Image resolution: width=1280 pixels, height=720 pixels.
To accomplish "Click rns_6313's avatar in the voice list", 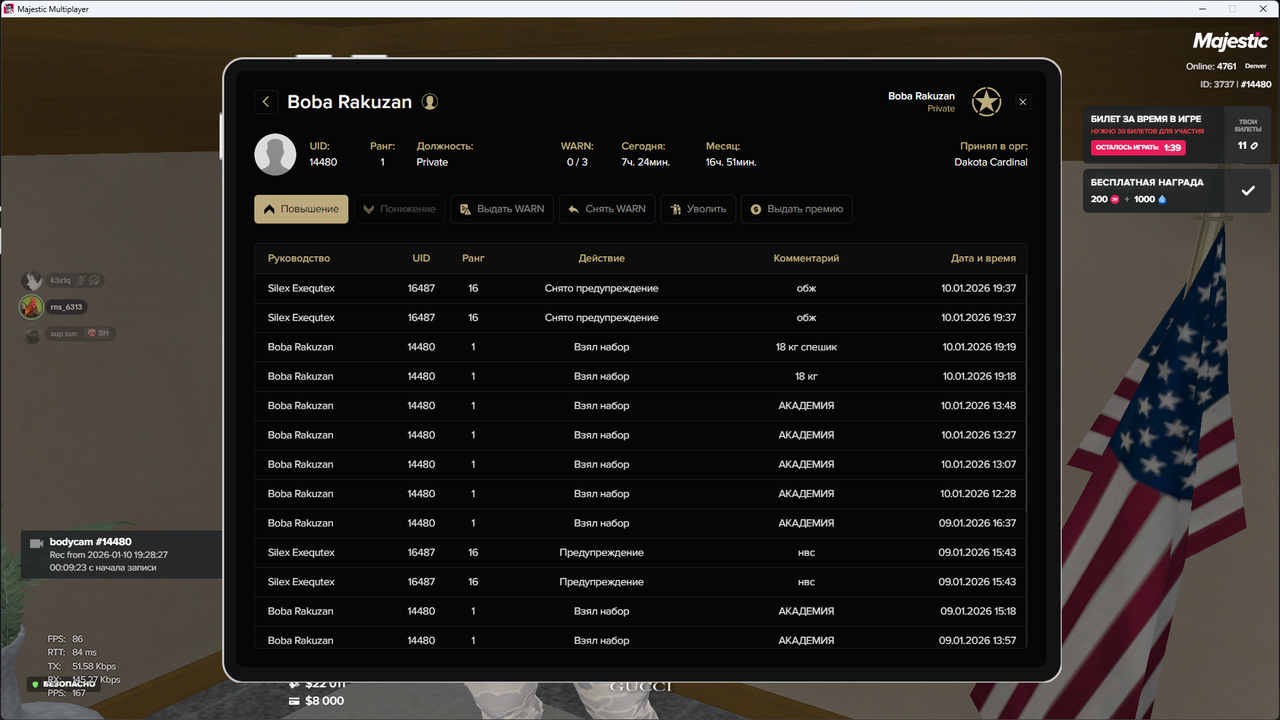I will point(32,307).
